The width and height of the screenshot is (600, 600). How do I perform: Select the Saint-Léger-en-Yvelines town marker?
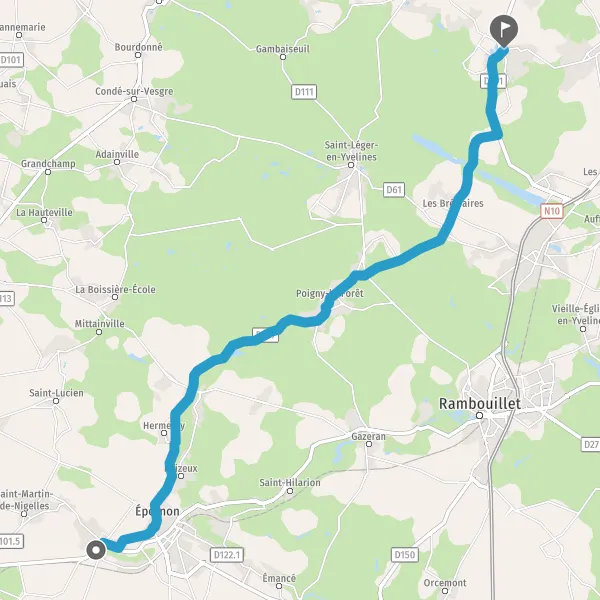351,165
